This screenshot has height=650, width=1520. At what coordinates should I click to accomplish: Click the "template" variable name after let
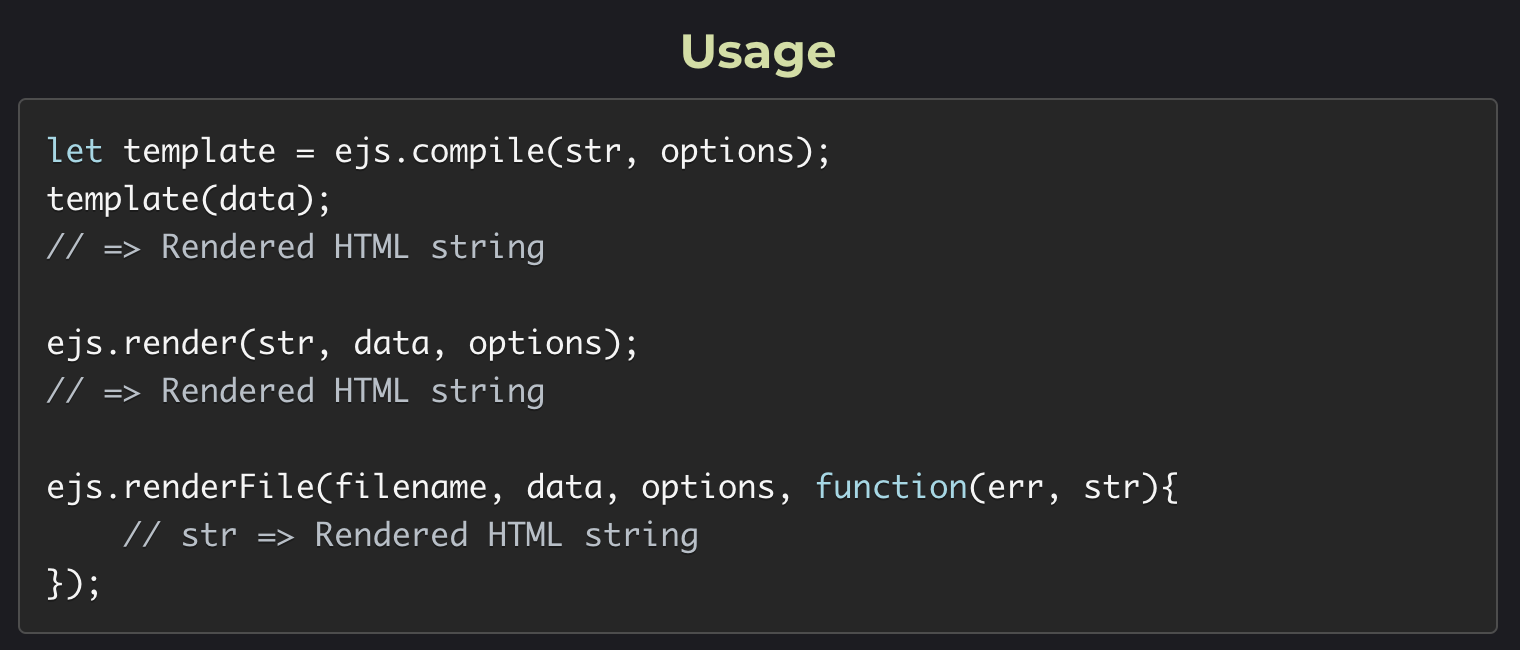(x=199, y=151)
